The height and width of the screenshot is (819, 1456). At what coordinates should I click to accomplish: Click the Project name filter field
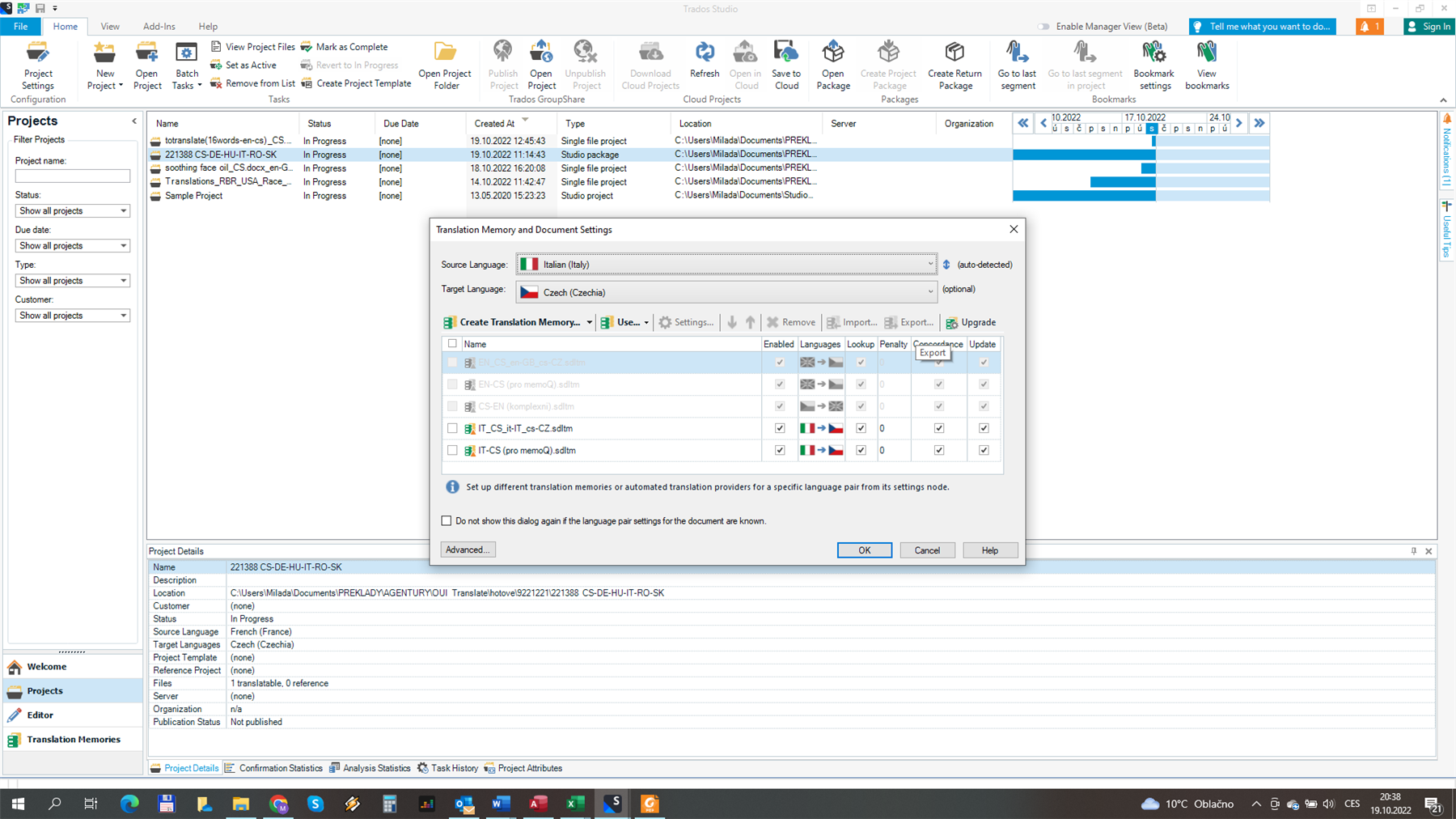pos(73,176)
